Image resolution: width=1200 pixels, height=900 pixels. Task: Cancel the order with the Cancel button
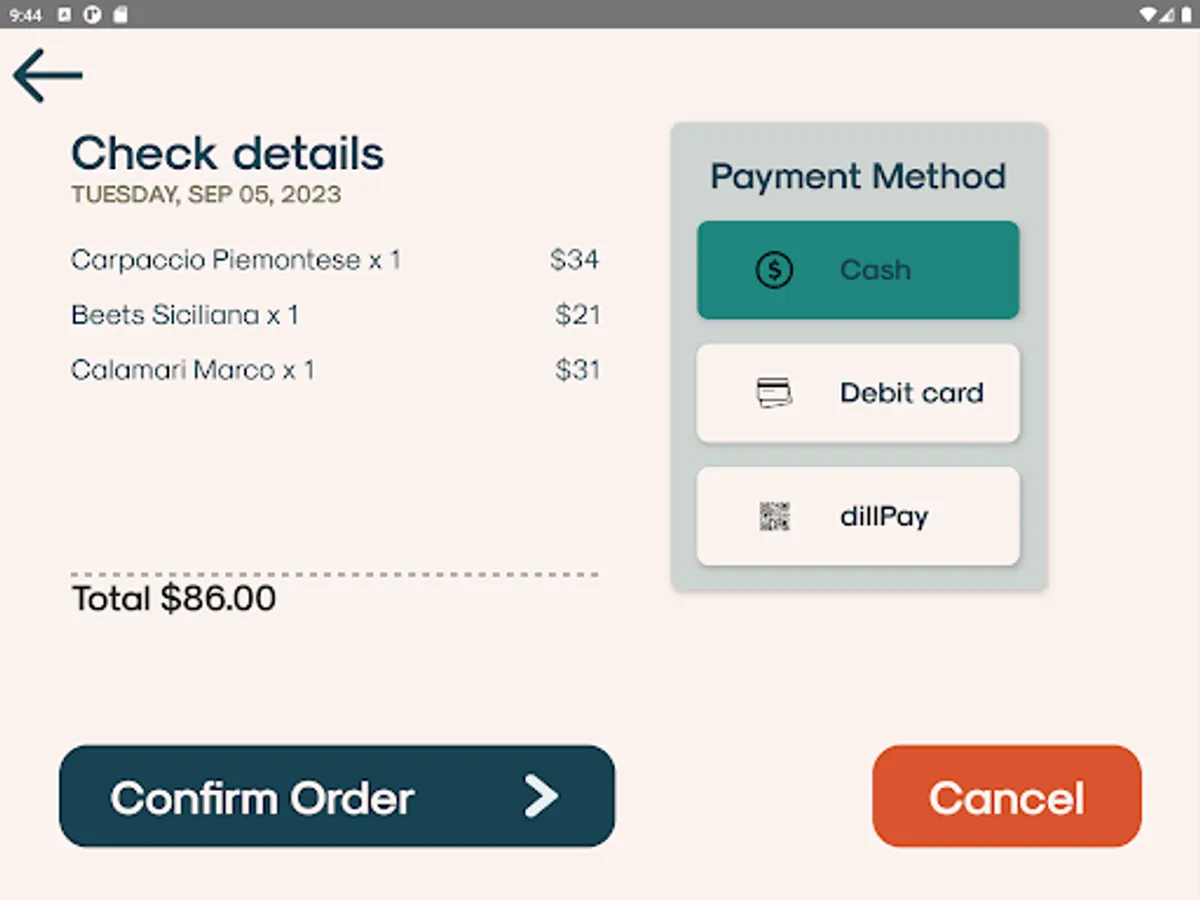tap(1006, 797)
